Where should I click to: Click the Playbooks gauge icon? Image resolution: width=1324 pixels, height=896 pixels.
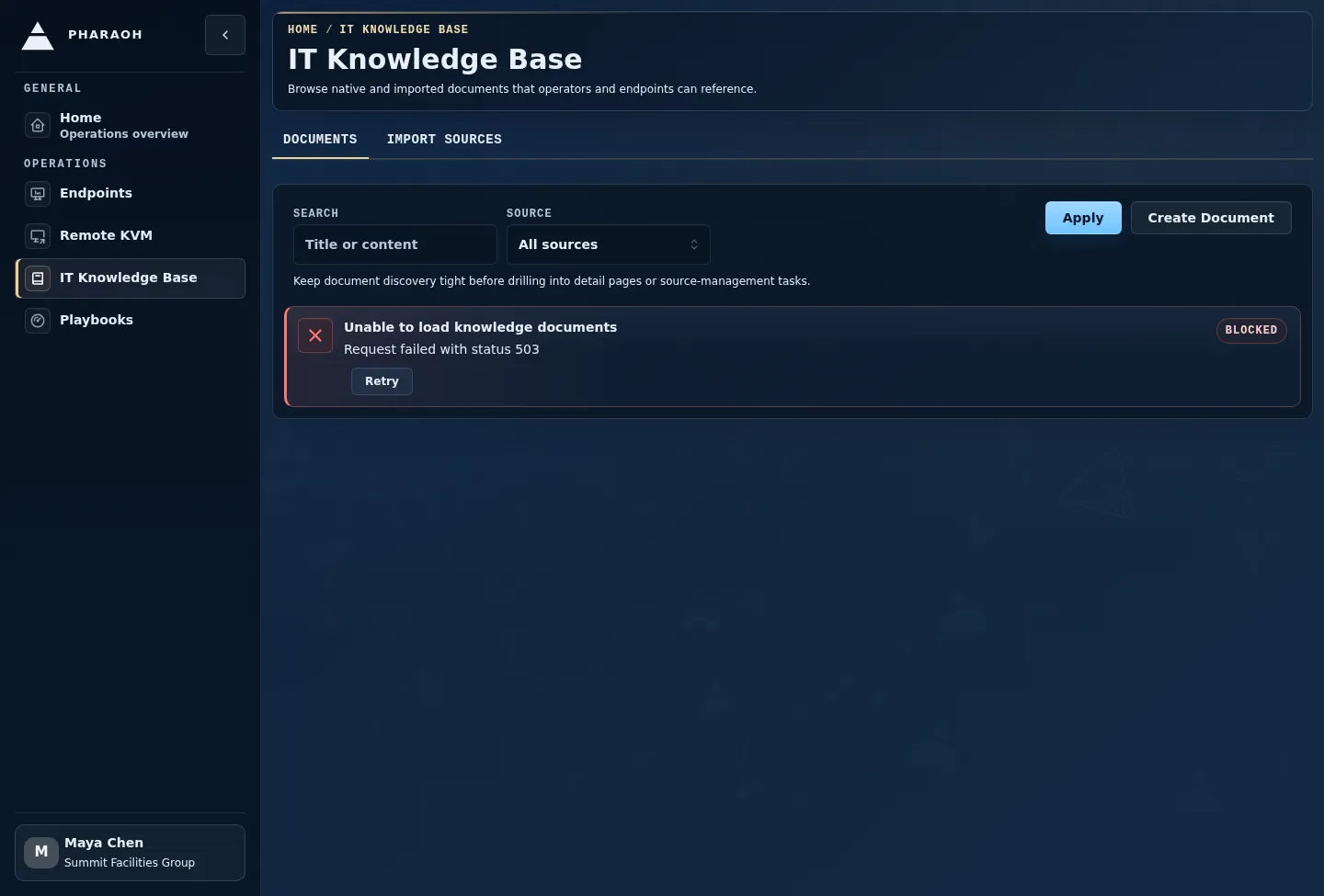pos(38,320)
